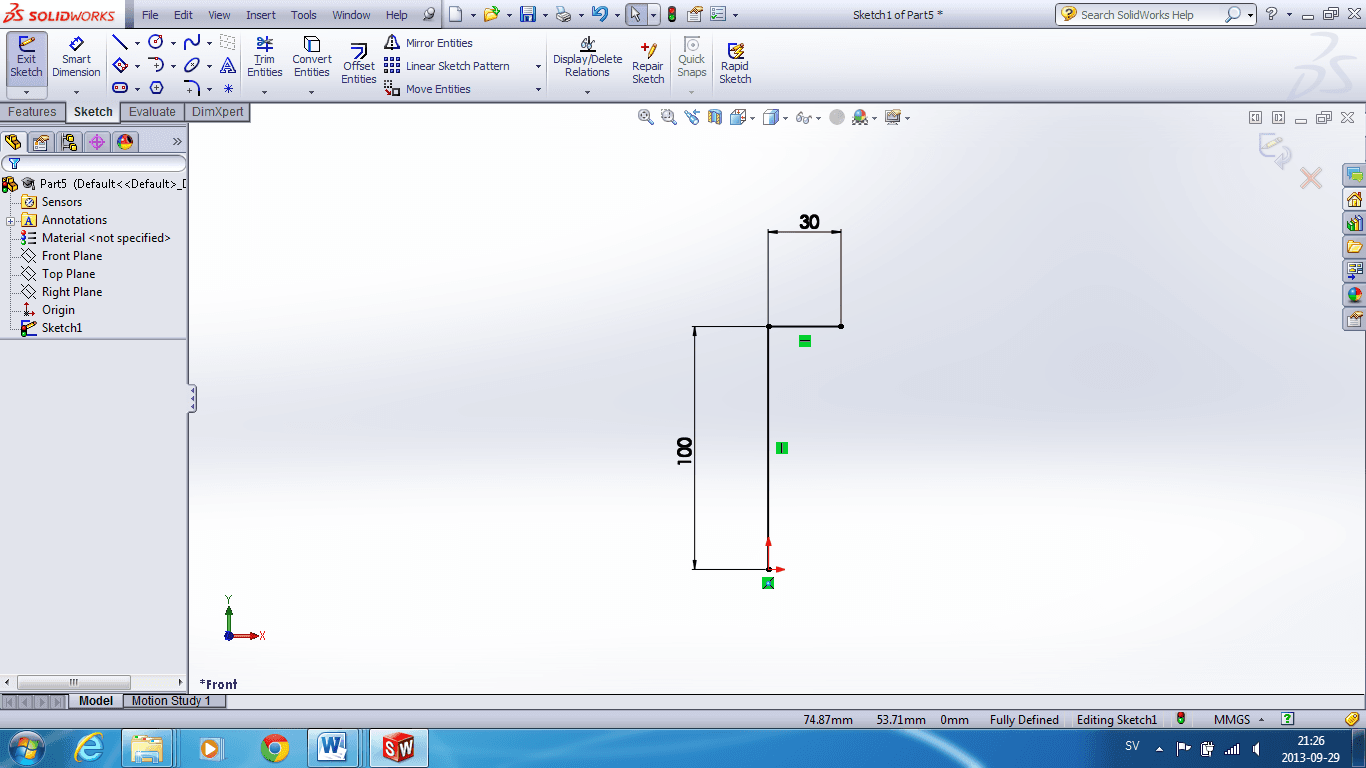Click the FeatureManager filter field
Image resolution: width=1366 pixels, height=768 pixels.
(94, 163)
